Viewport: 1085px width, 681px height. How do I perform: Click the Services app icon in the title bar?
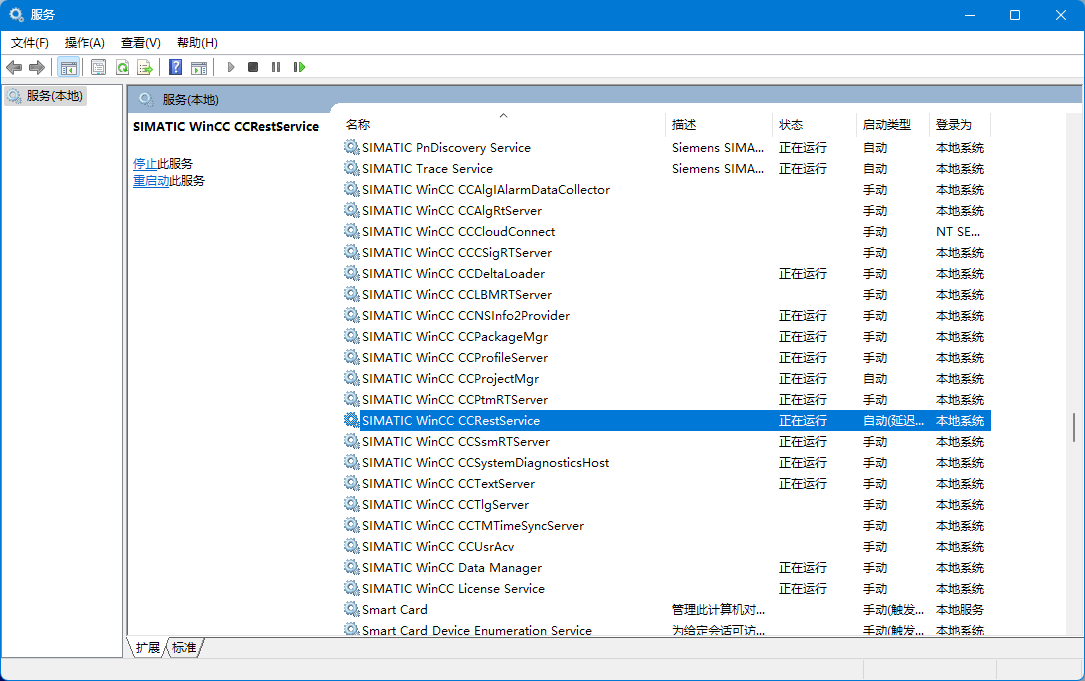pyautogui.click(x=16, y=15)
